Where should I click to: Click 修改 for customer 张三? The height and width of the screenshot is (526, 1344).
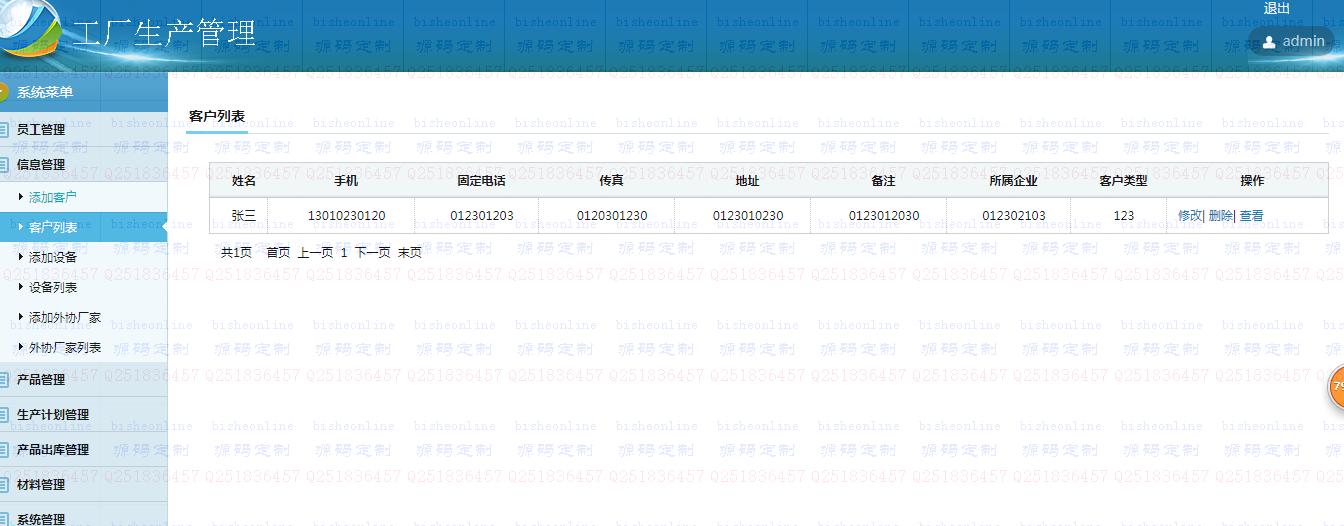(1190, 215)
